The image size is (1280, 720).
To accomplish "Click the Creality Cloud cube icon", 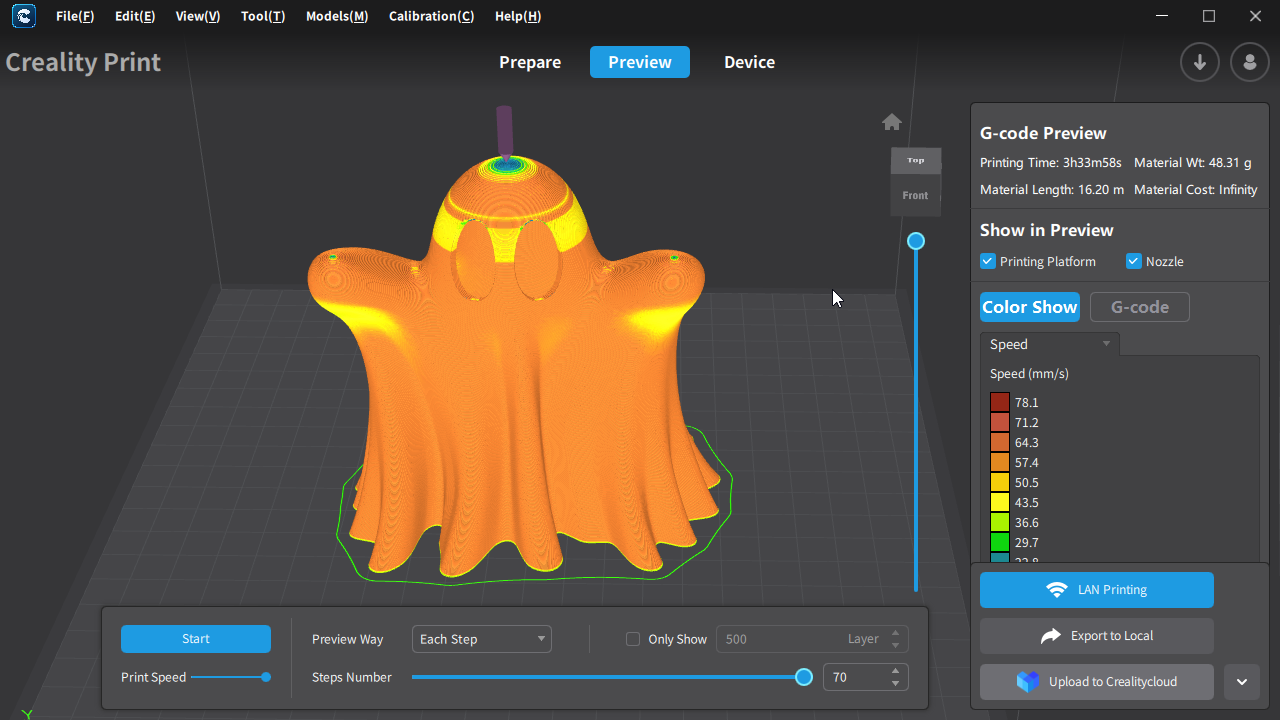I will pyautogui.click(x=1028, y=682).
